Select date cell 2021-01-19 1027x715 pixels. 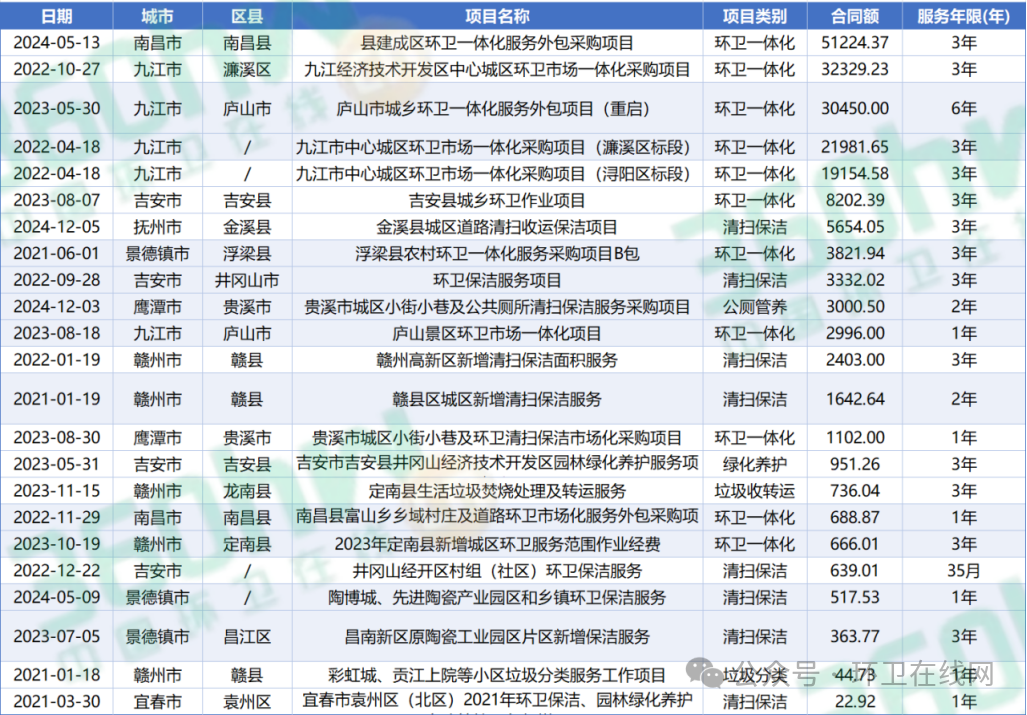[56, 399]
